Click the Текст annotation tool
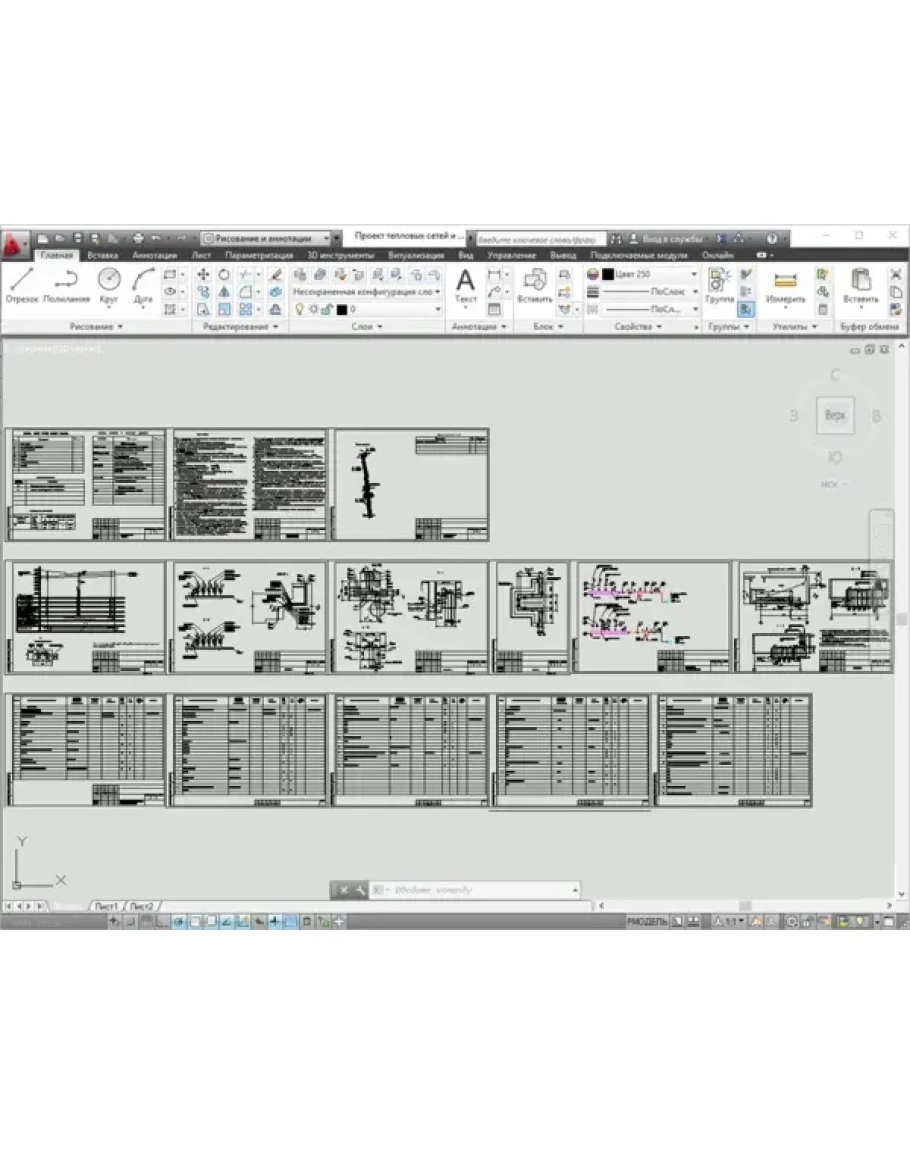The image size is (910, 1155). pos(465,285)
